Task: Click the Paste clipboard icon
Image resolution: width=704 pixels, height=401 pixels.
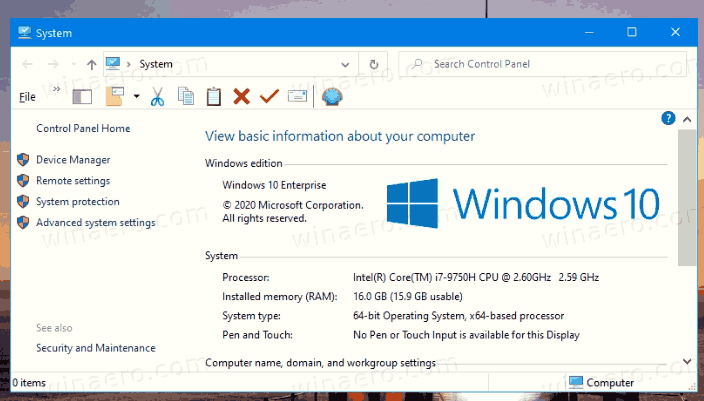Action: click(x=214, y=97)
